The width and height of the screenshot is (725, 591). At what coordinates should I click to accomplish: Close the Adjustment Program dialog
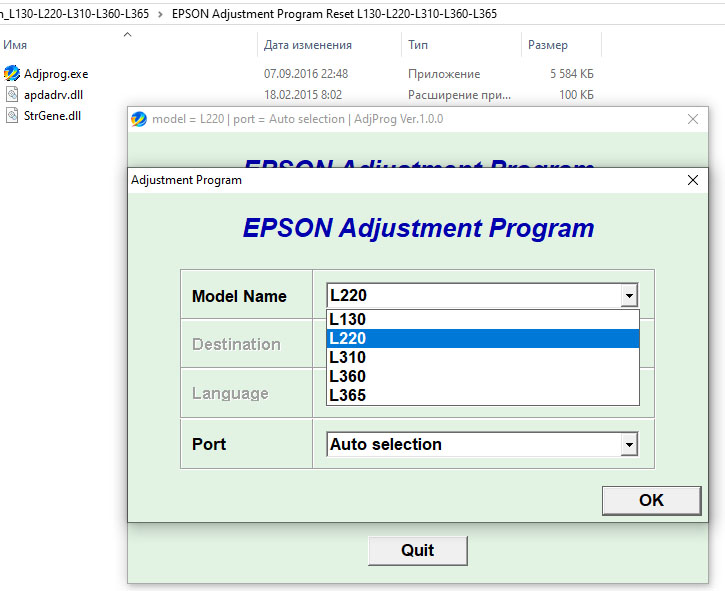coord(693,180)
